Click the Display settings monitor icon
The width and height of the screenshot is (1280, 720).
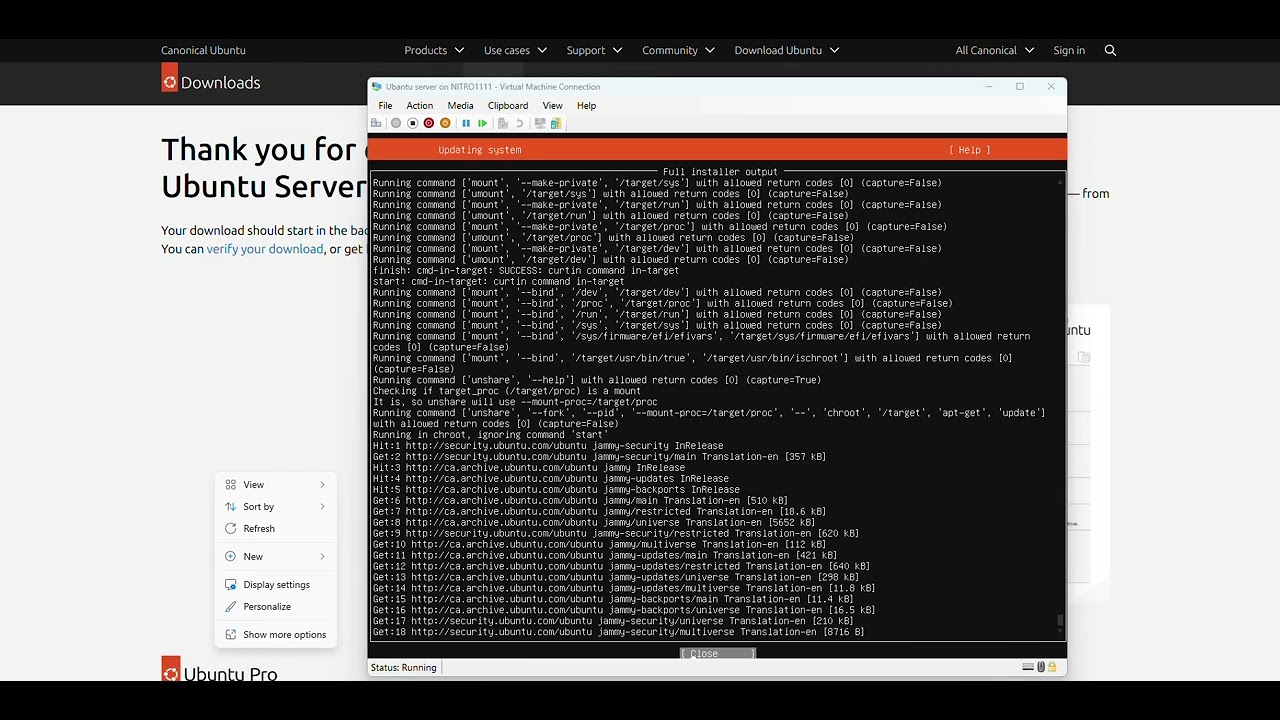231,584
